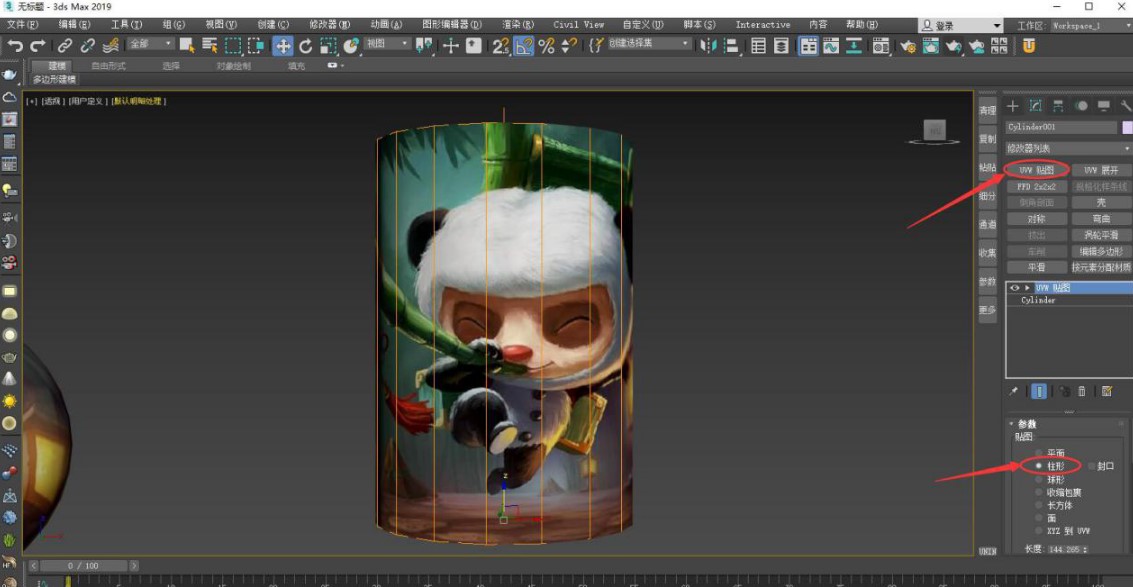Click the 涡轮平滑 modifier button

point(1100,235)
